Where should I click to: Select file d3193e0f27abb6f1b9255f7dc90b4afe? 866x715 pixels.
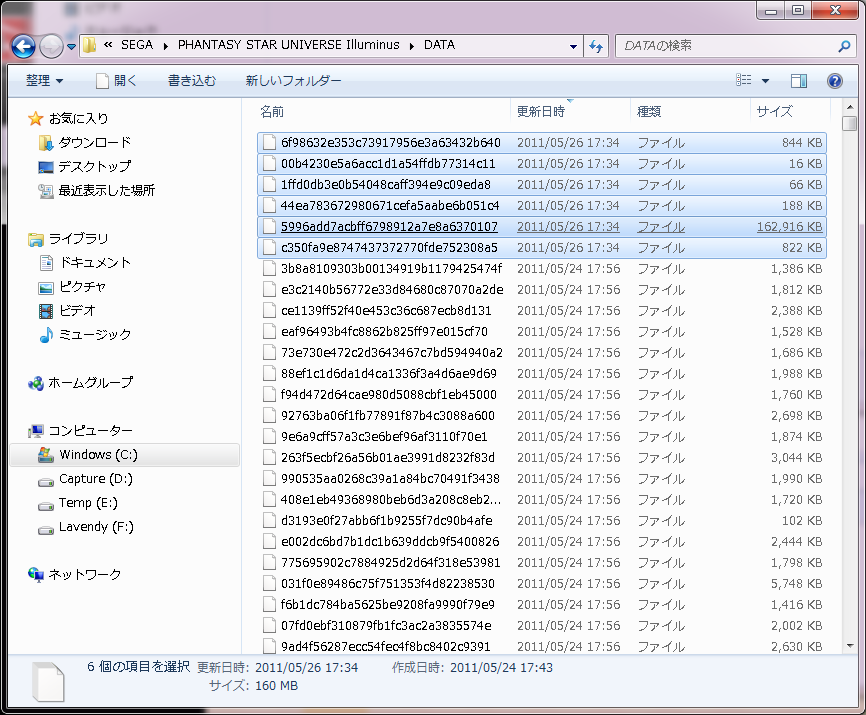click(x=542, y=521)
